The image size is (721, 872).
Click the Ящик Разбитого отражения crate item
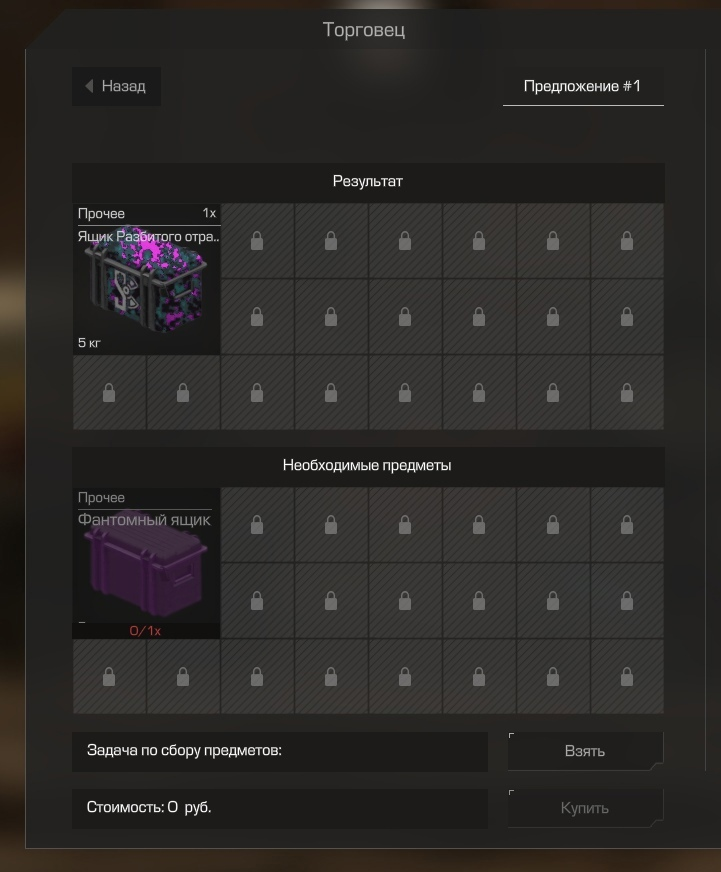tap(146, 279)
